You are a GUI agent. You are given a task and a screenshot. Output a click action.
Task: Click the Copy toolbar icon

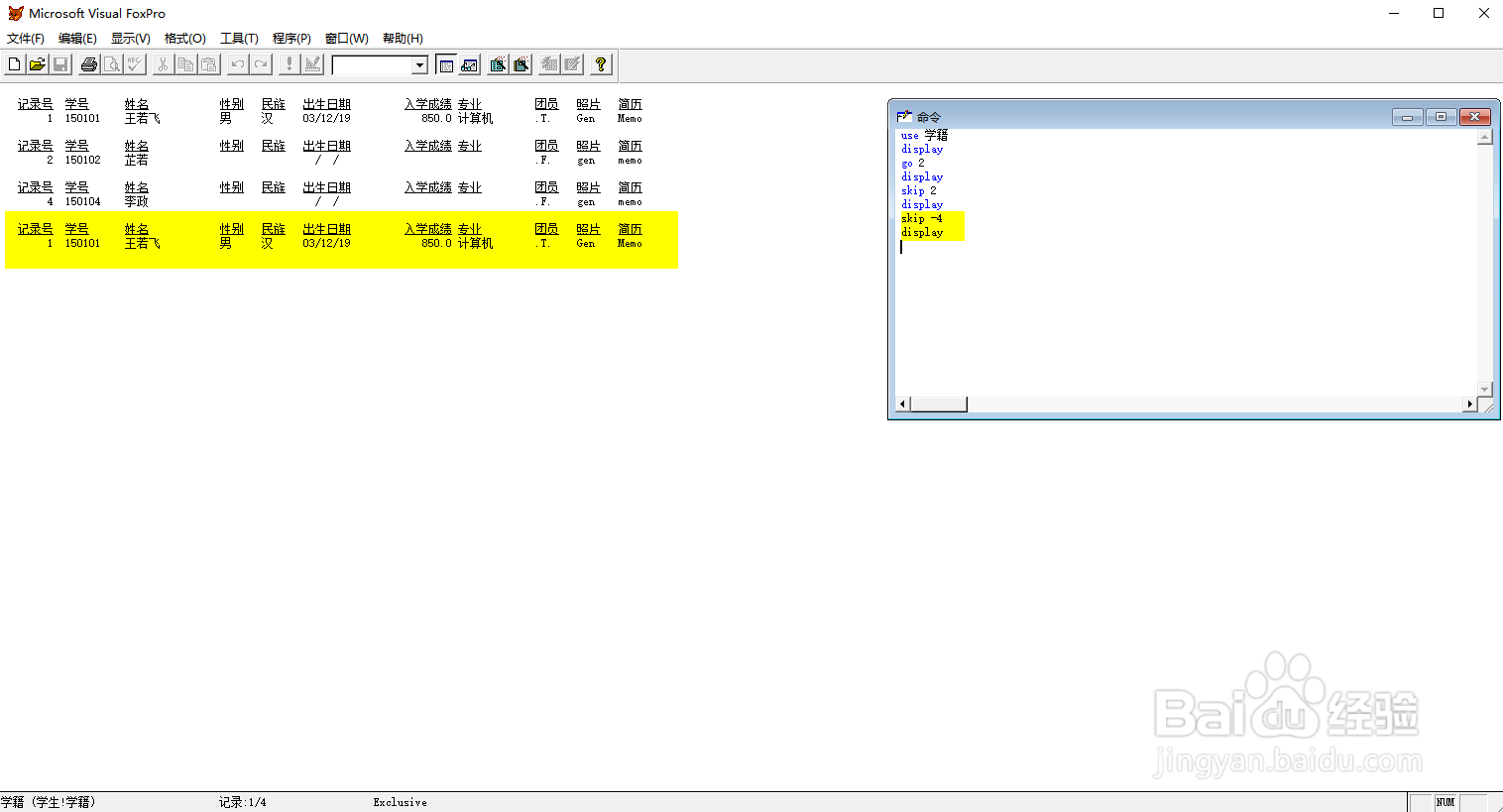[x=185, y=64]
